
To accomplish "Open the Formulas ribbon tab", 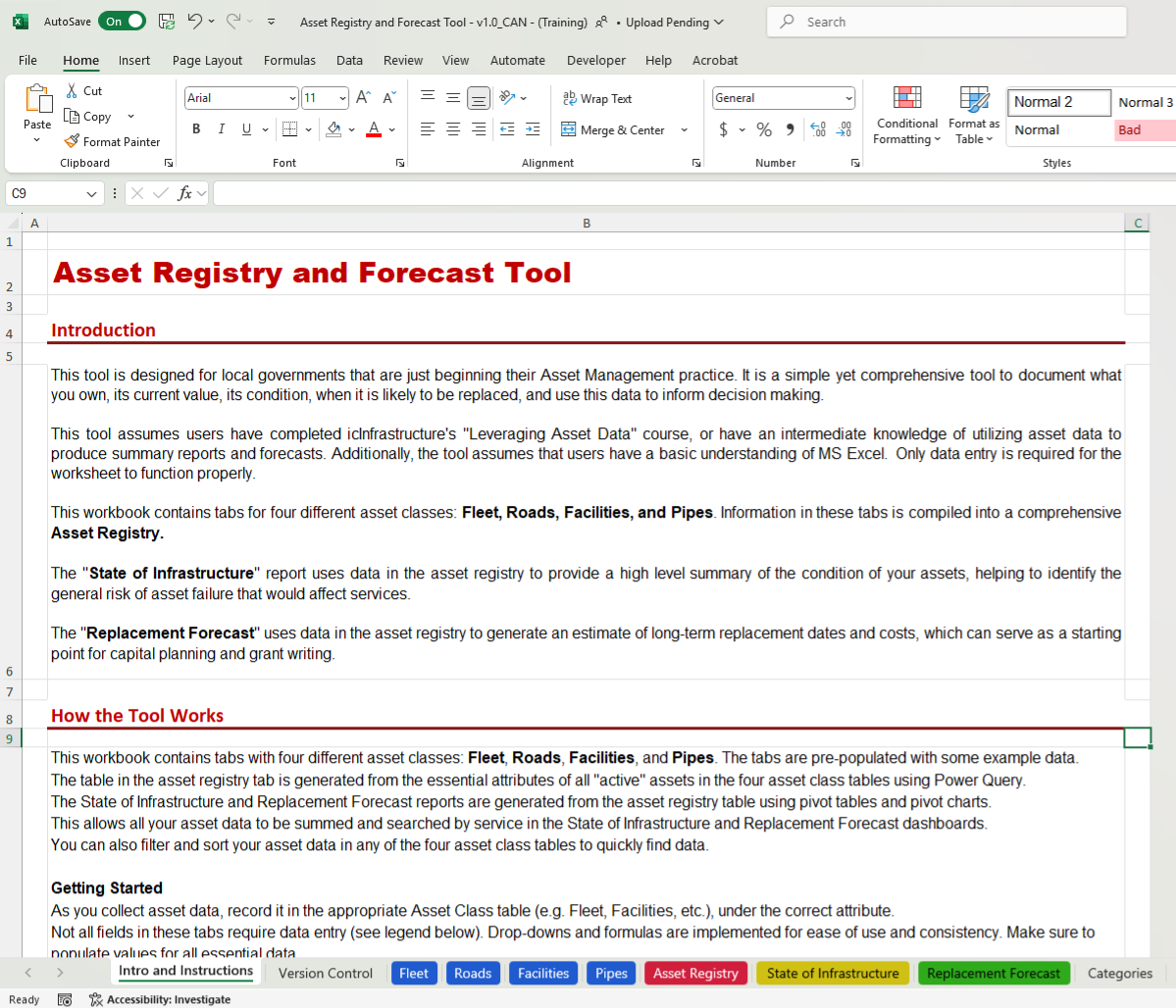I will point(289,60).
